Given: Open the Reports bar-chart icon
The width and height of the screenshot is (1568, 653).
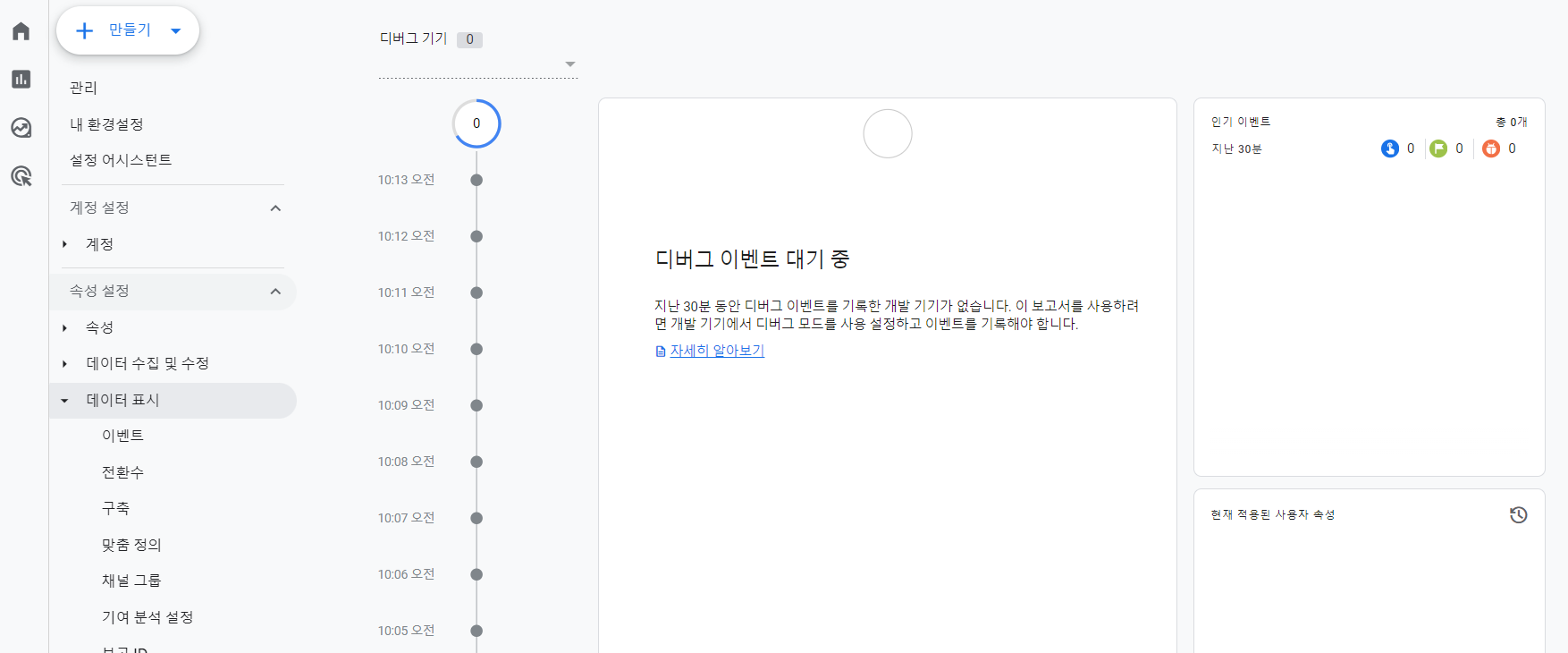Looking at the screenshot, I should pos(21,80).
